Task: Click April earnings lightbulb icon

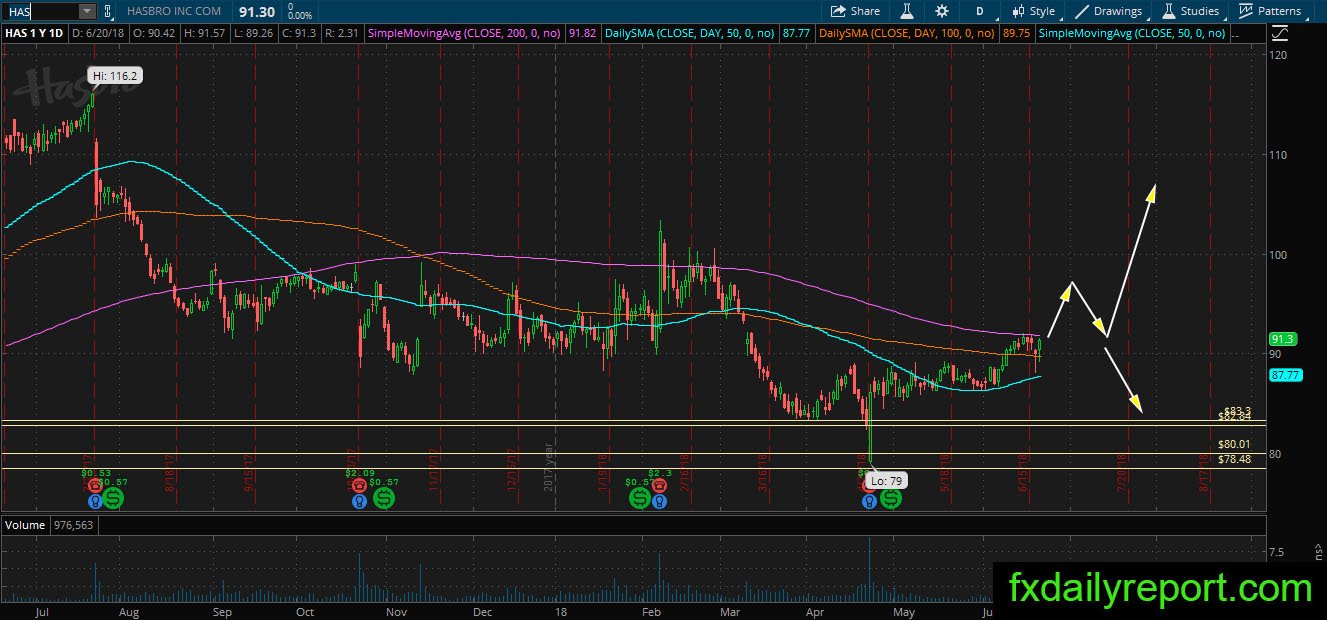Action: pyautogui.click(x=868, y=500)
